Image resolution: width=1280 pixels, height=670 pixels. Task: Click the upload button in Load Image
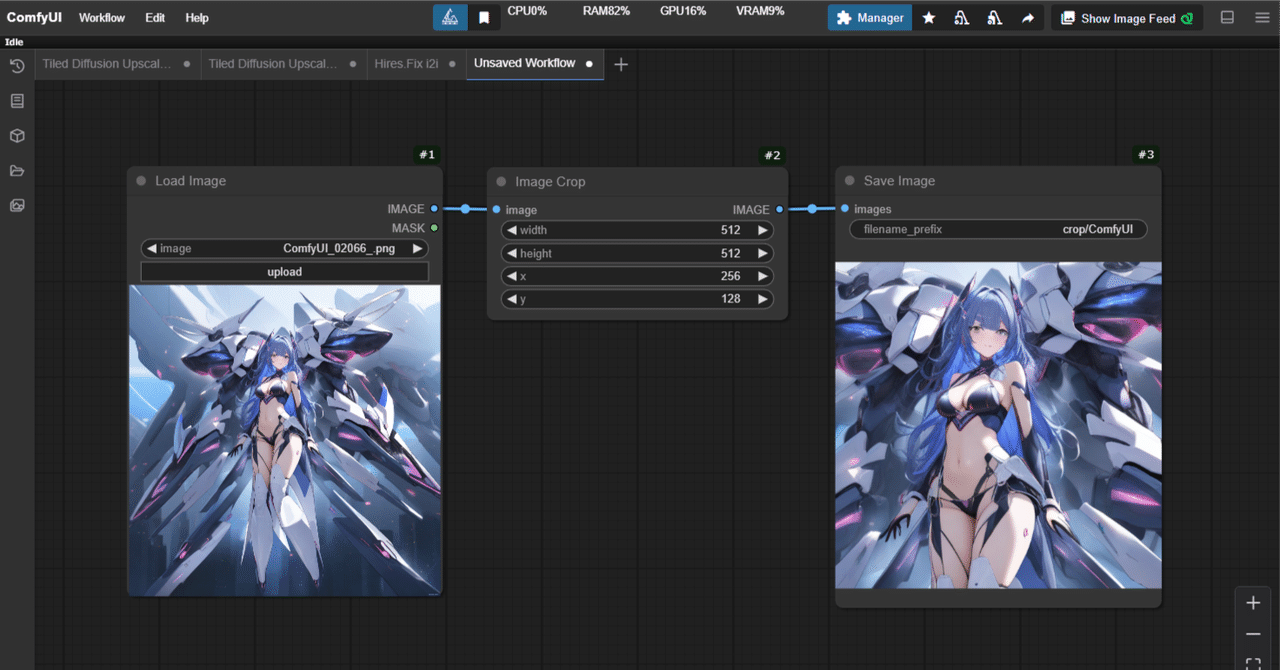pos(285,272)
